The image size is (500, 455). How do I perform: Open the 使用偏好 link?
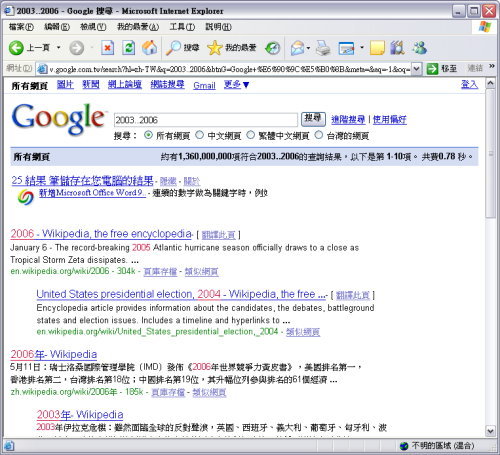pyautogui.click(x=390, y=119)
